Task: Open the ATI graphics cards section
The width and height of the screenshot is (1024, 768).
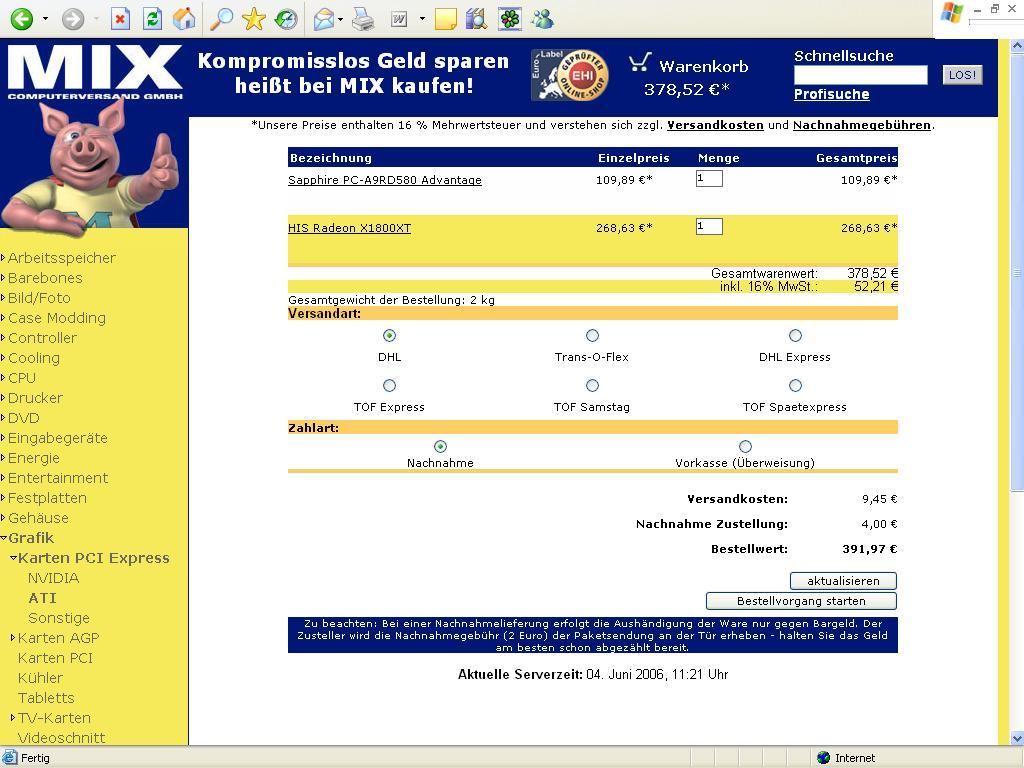Action: [42, 598]
